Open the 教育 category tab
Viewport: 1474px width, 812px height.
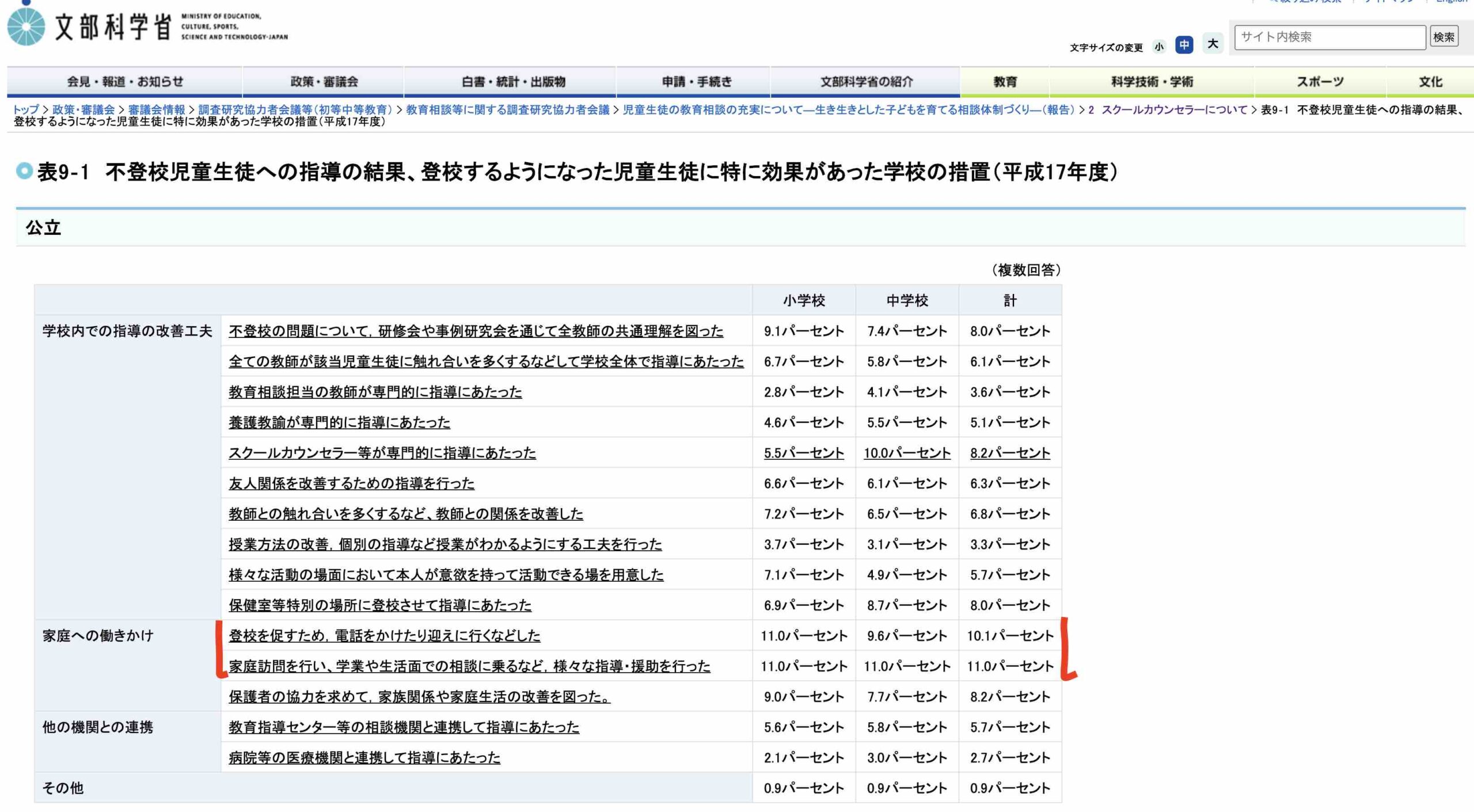click(x=1005, y=82)
